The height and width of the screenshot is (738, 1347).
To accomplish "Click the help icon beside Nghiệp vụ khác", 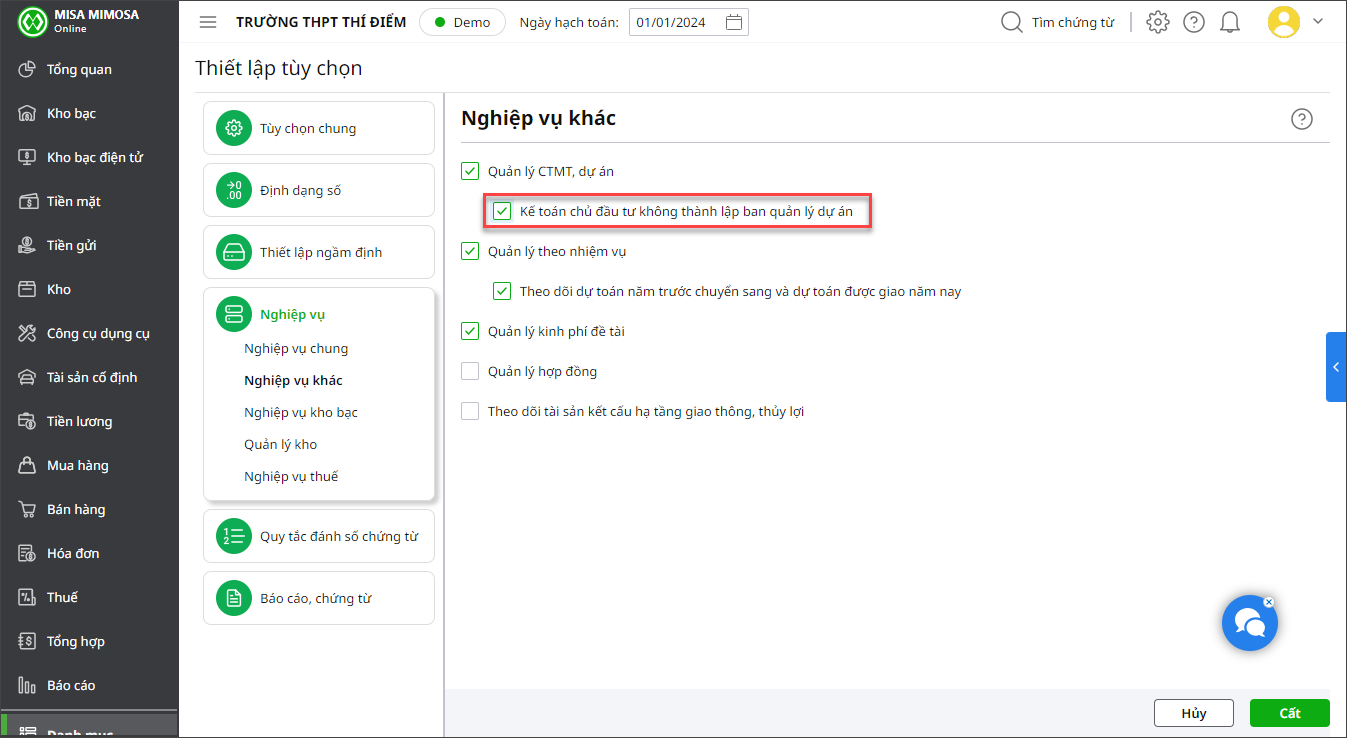I will click(x=1301, y=119).
